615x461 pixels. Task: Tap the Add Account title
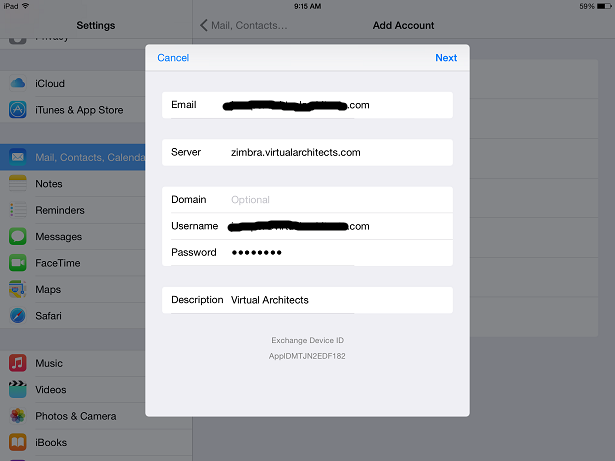[403, 25]
